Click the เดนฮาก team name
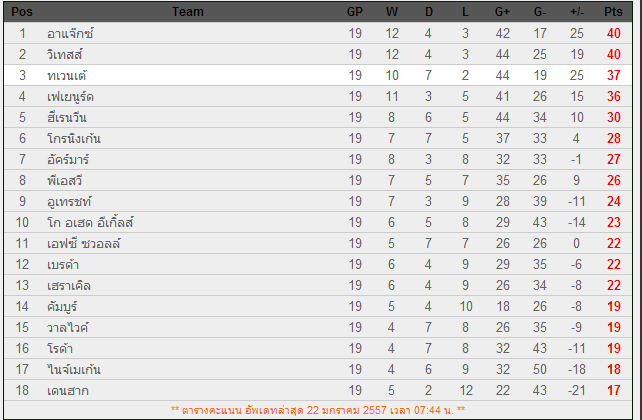The image size is (642, 420). point(68,390)
